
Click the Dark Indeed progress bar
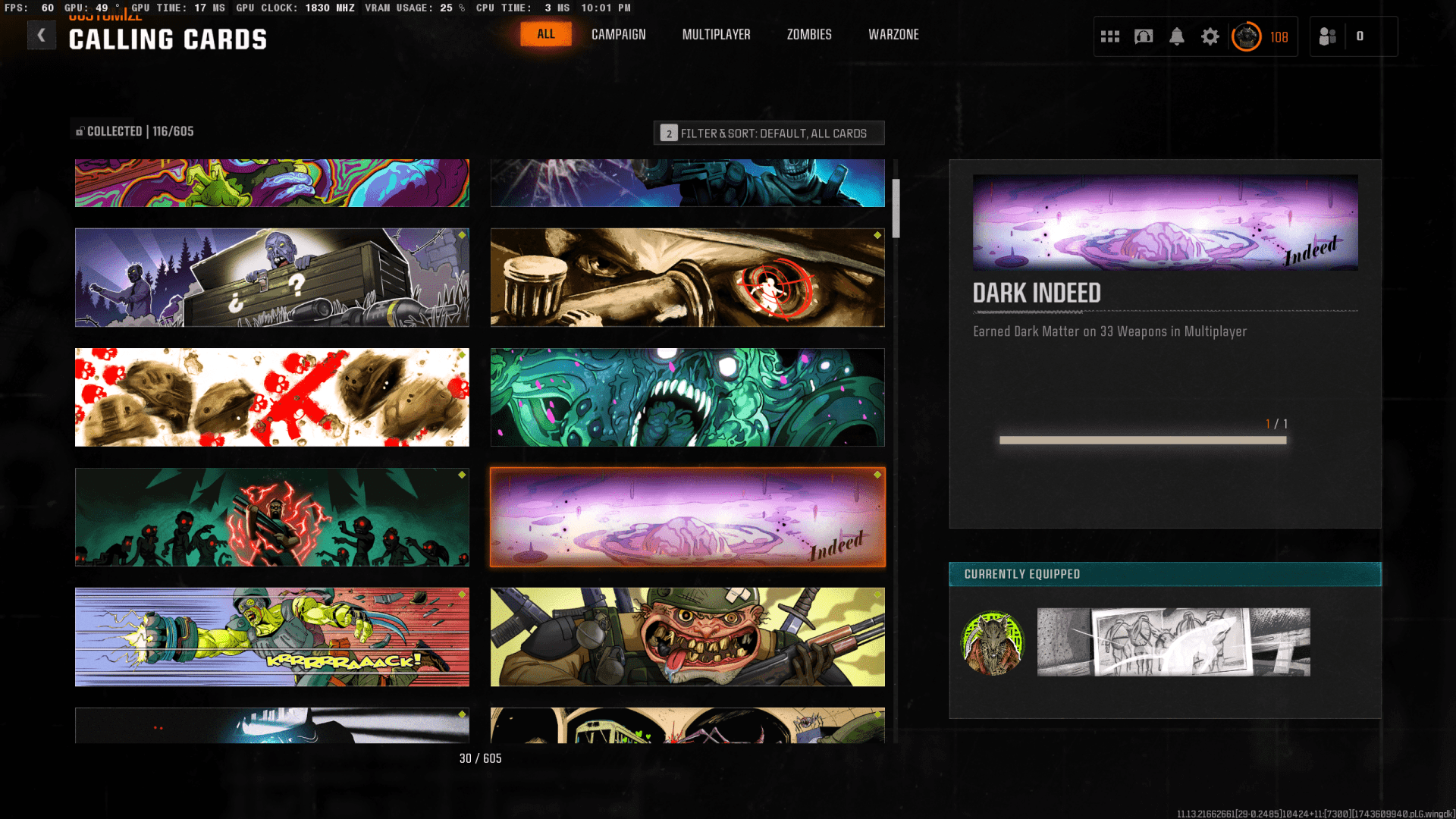coord(1142,441)
